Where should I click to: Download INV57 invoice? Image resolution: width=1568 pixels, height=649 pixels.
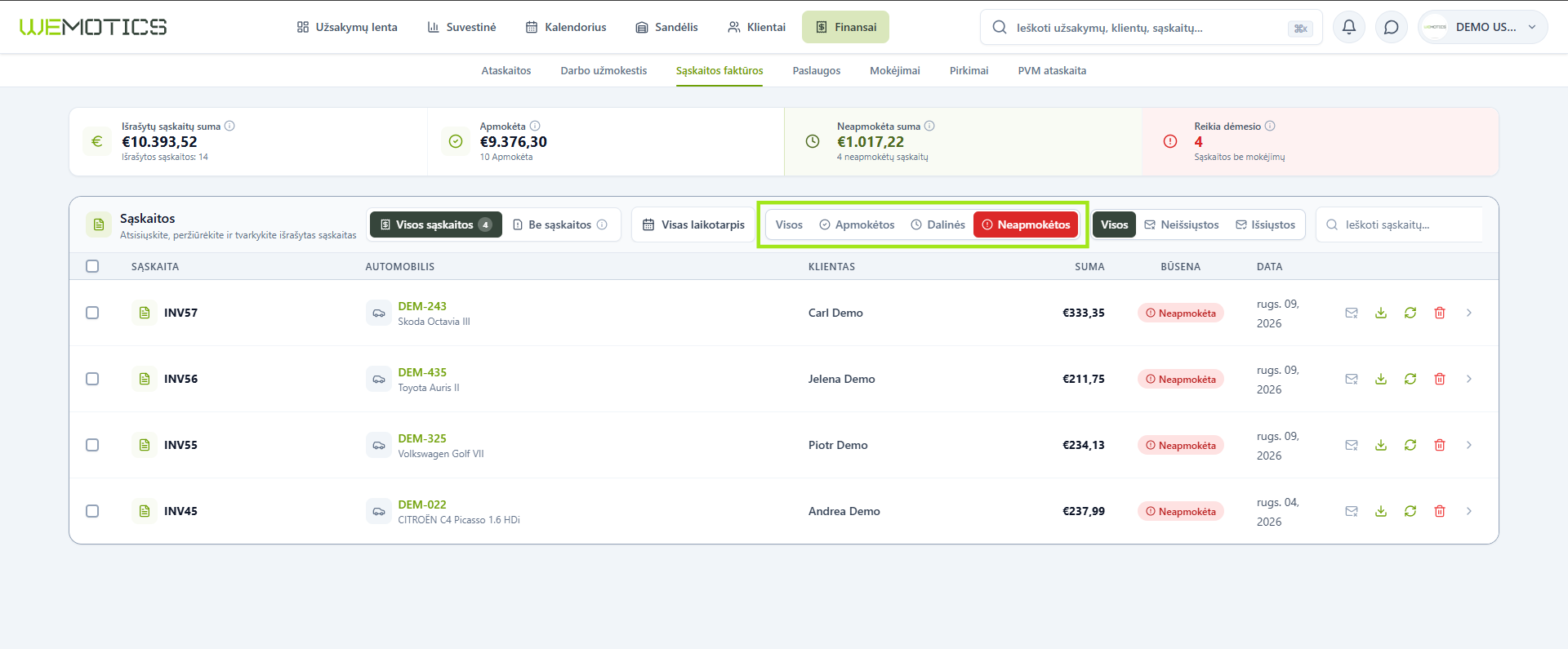pos(1381,313)
